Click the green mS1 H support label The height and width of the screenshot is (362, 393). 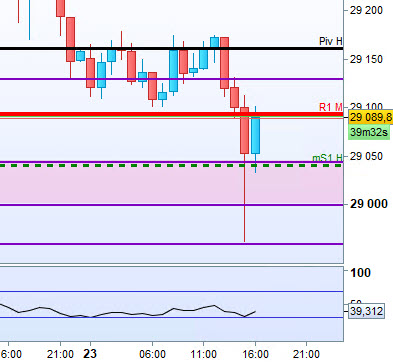[327, 158]
